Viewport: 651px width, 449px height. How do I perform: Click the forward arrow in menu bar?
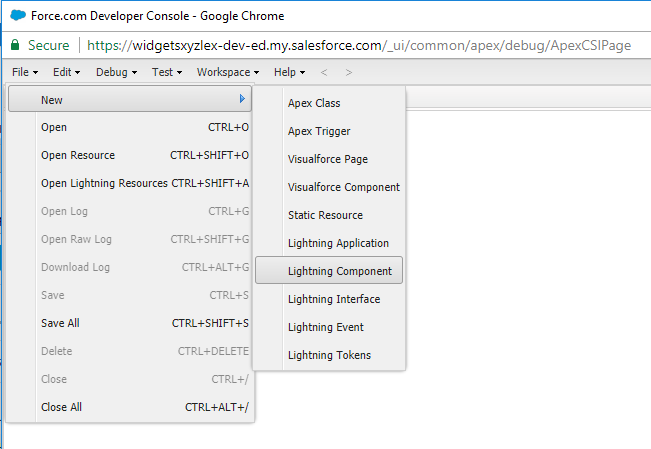349,72
